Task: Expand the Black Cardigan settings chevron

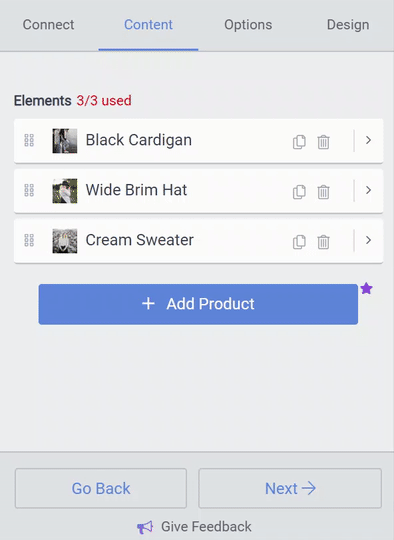Action: click(x=368, y=140)
